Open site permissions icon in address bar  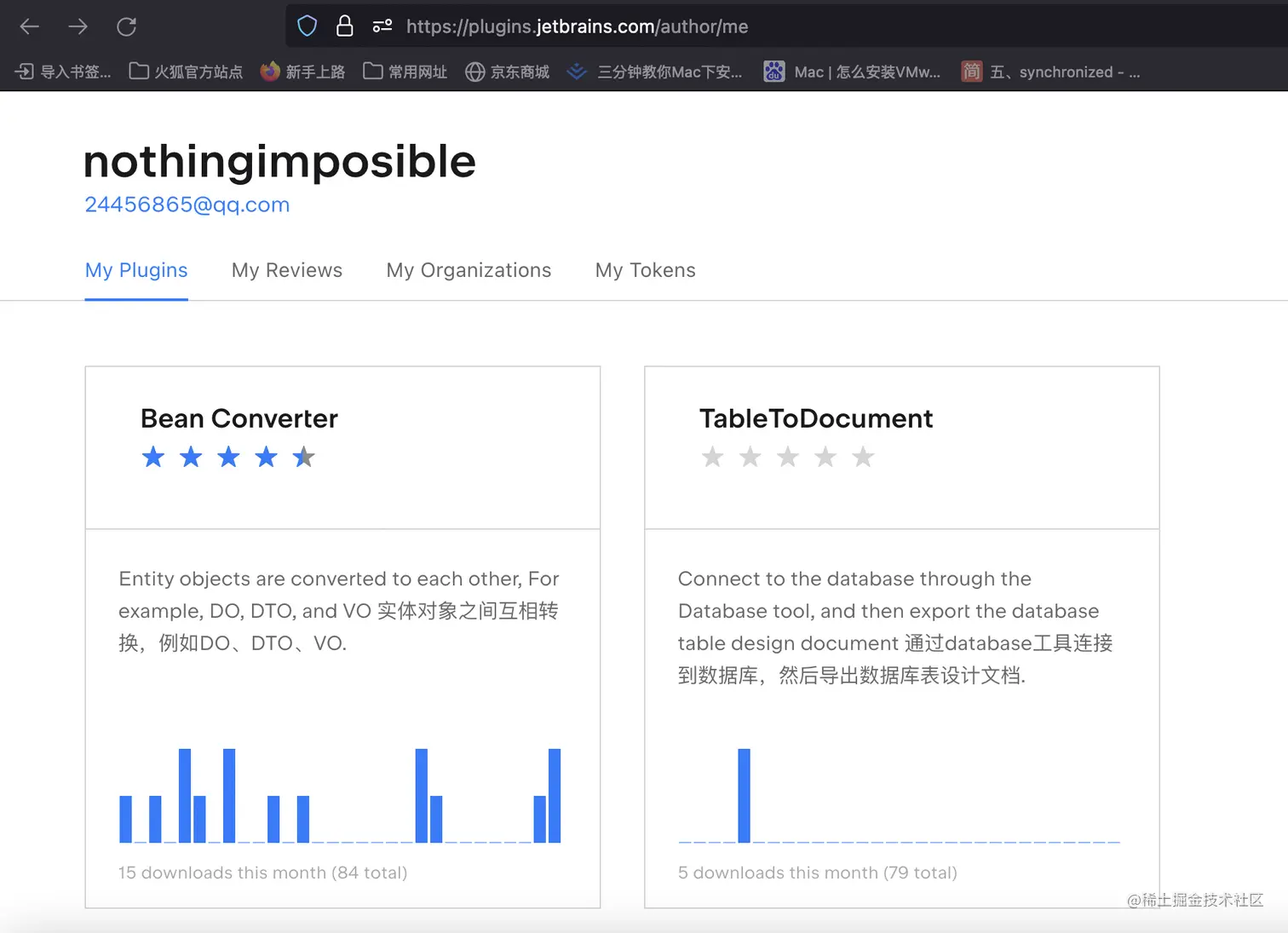tap(382, 26)
